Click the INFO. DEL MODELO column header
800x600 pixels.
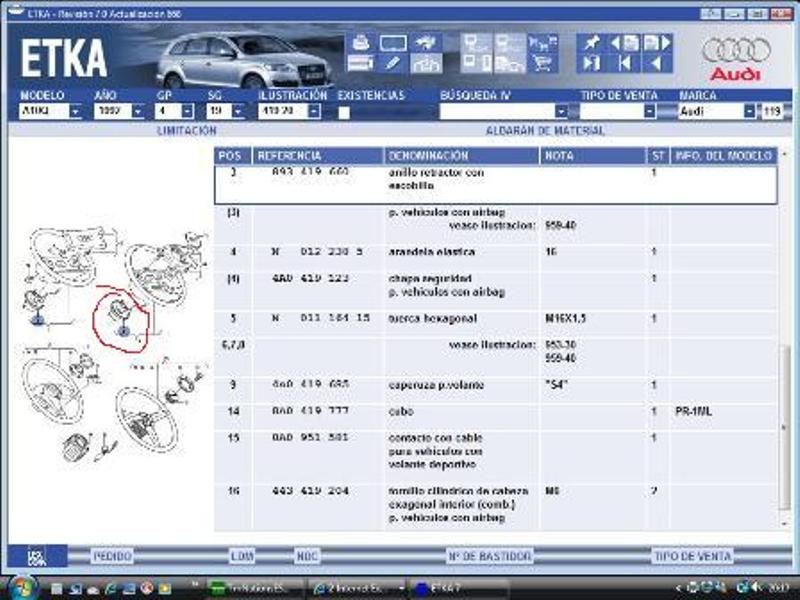click(723, 156)
